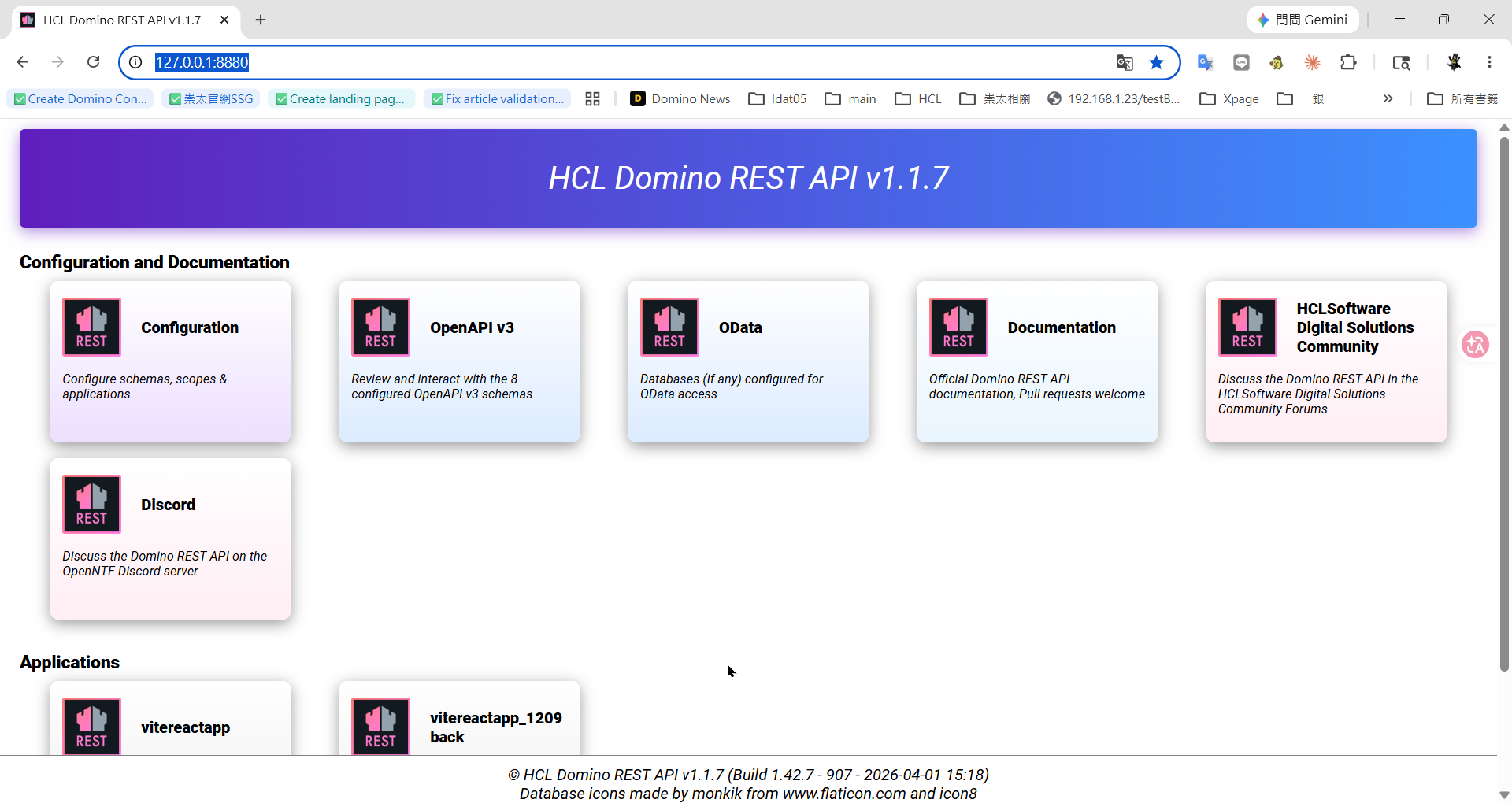Click the OpenAPI v3 REST icon
The height and width of the screenshot is (803, 1512).
(x=380, y=327)
